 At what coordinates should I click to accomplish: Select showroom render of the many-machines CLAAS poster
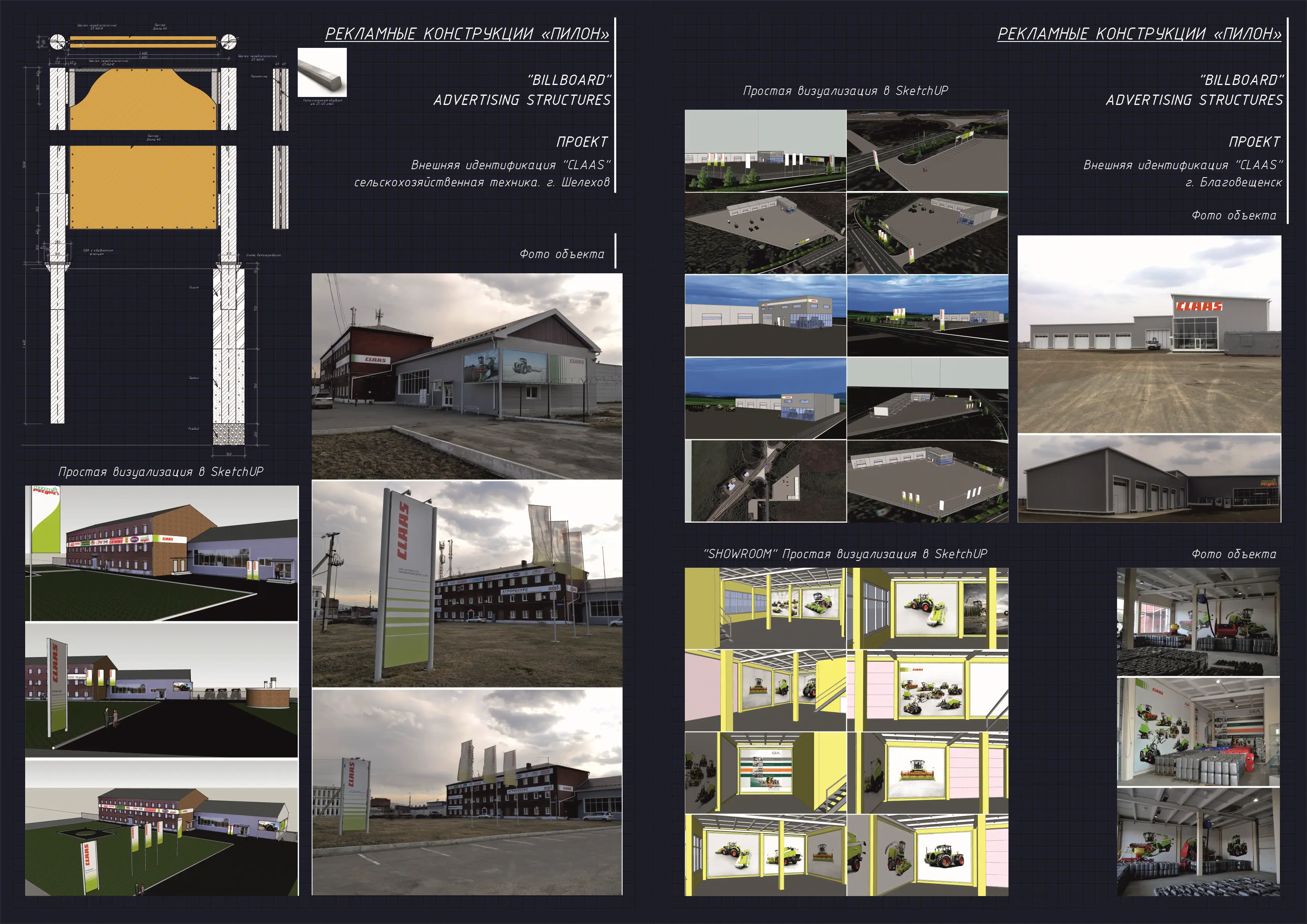tap(927, 691)
